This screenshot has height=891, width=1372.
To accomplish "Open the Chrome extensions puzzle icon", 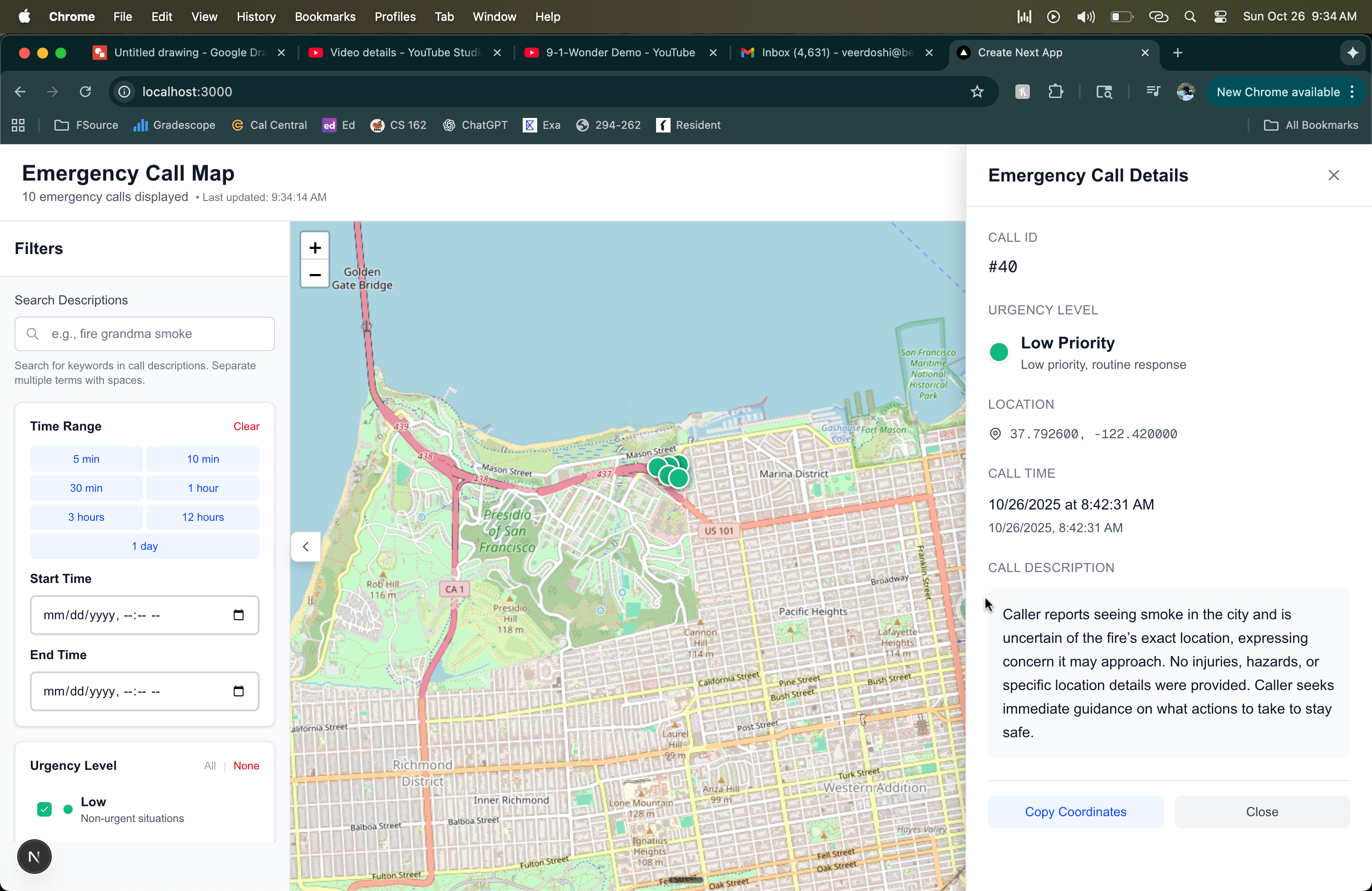I will tap(1055, 92).
